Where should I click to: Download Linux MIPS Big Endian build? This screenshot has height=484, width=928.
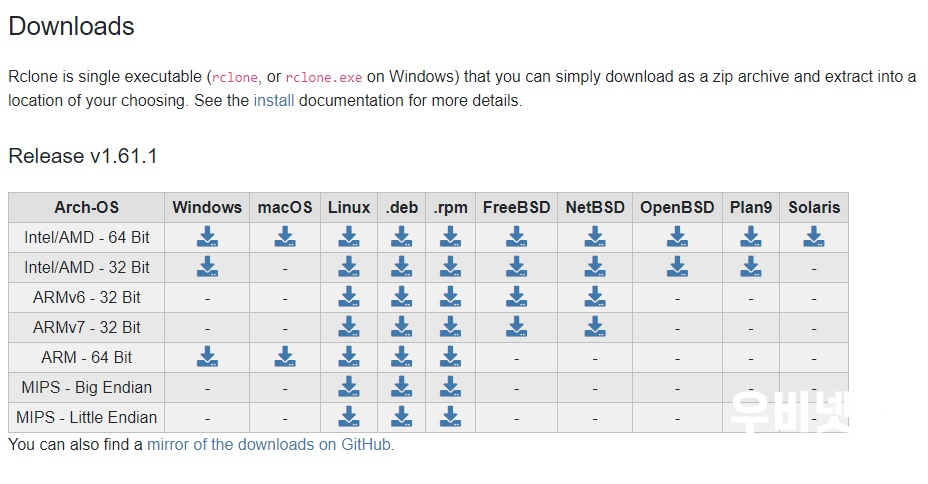(349, 386)
